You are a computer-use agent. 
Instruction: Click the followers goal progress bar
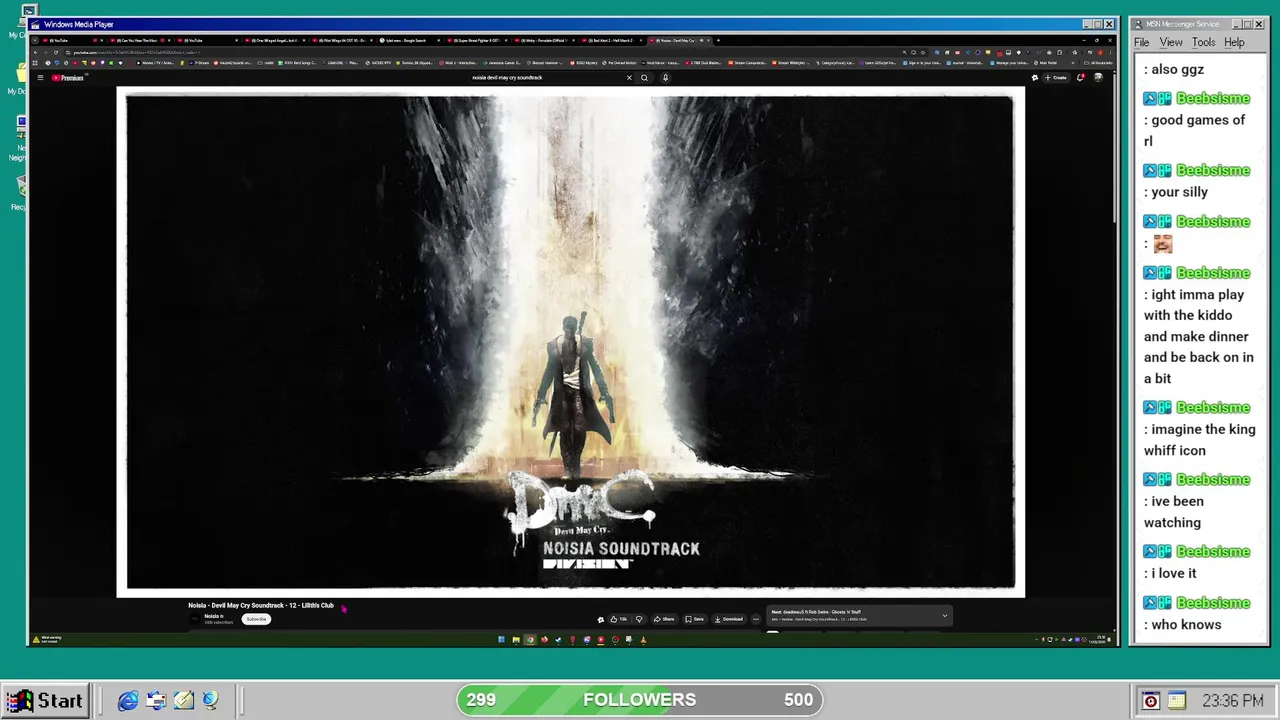(640, 700)
